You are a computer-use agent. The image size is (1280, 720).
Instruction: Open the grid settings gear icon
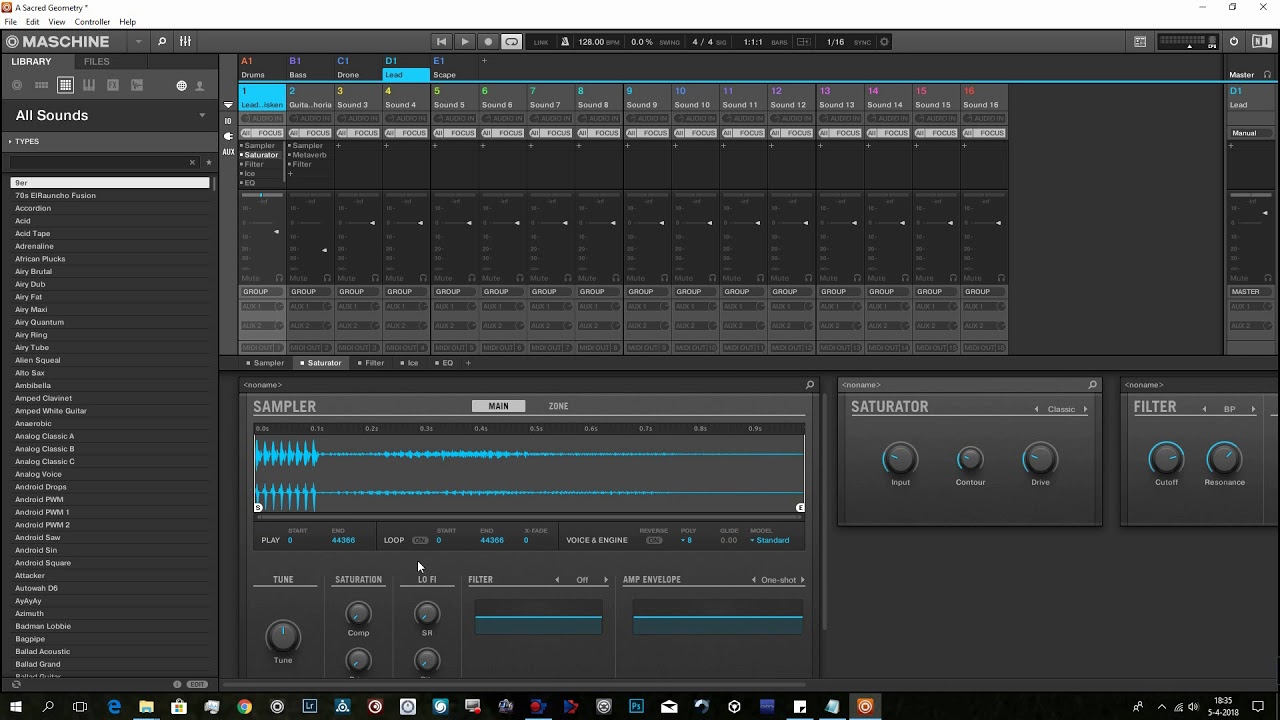884,42
